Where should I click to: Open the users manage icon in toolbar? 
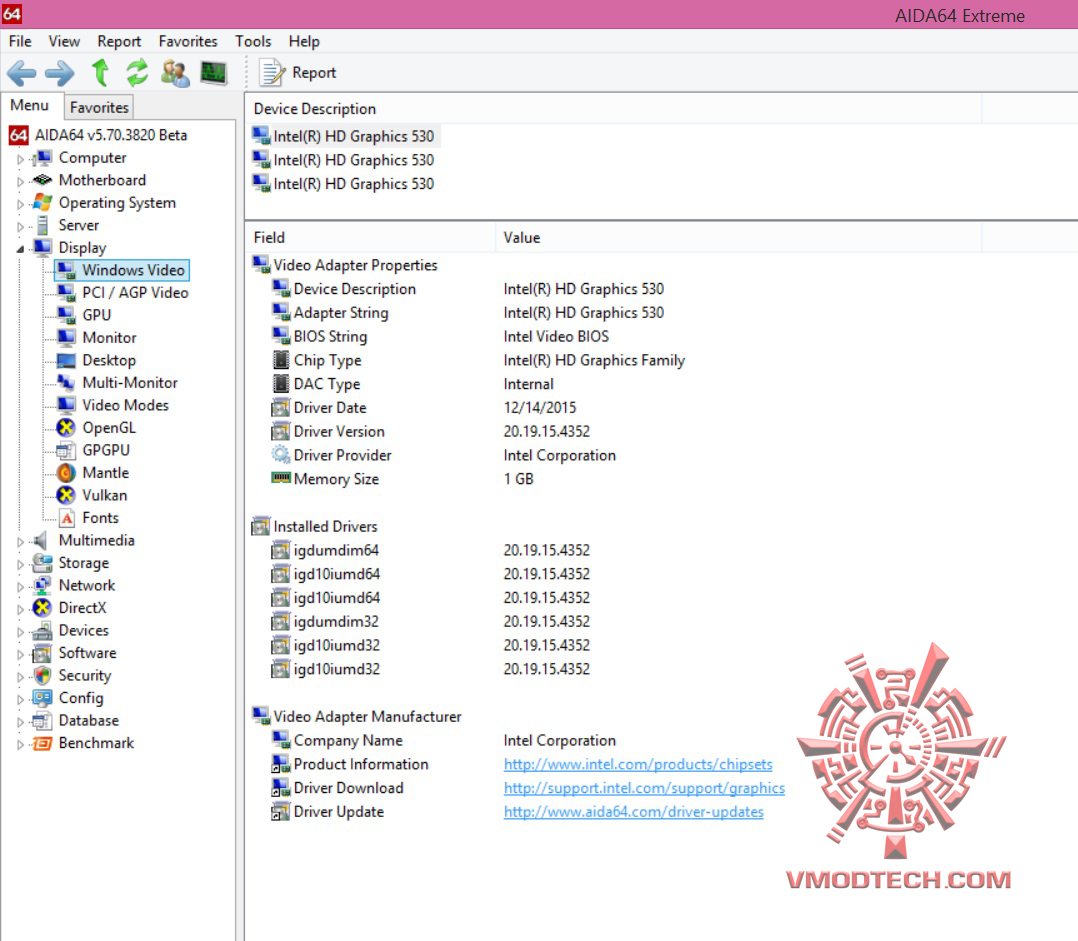(175, 73)
